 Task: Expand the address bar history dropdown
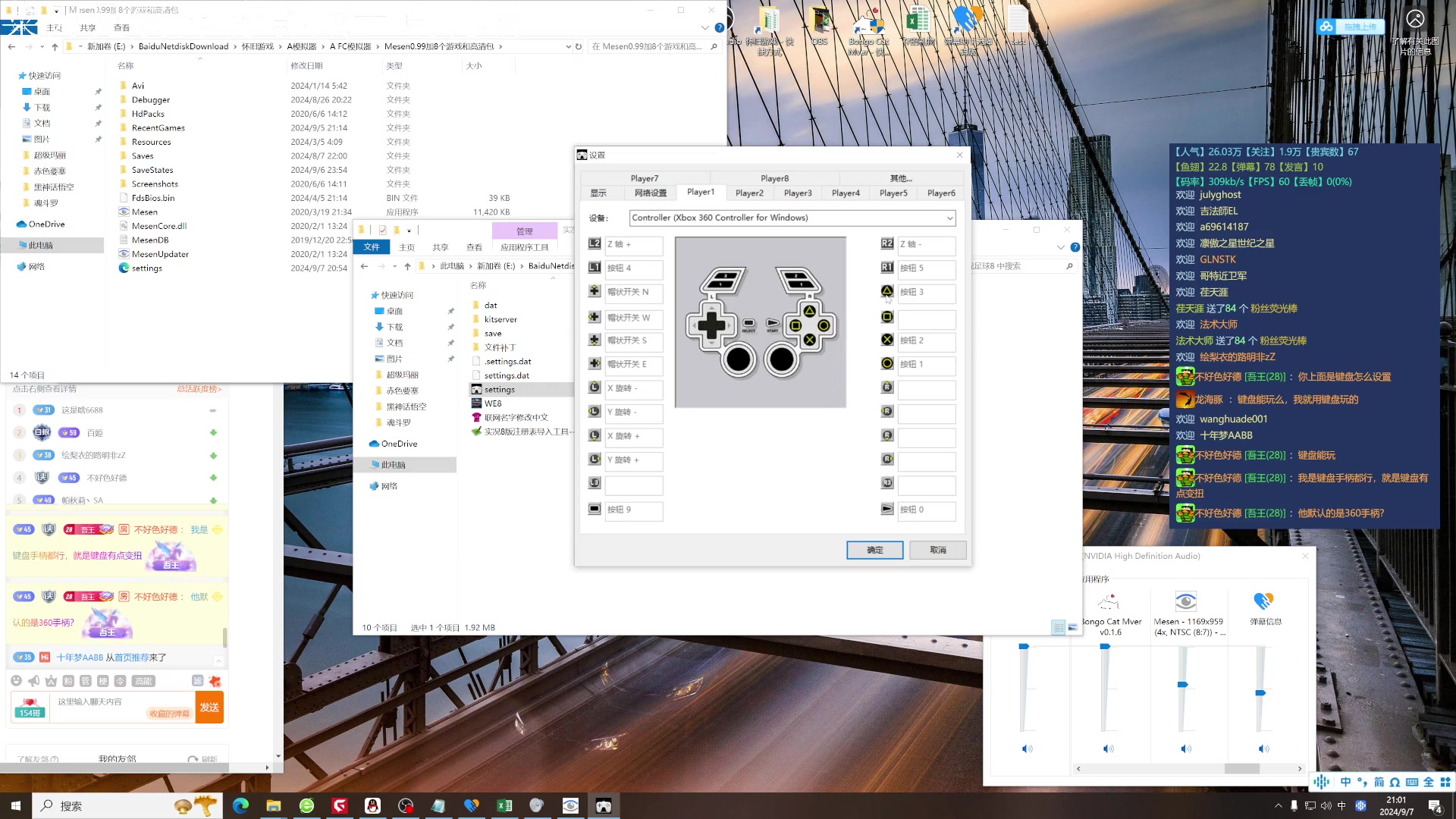point(568,46)
